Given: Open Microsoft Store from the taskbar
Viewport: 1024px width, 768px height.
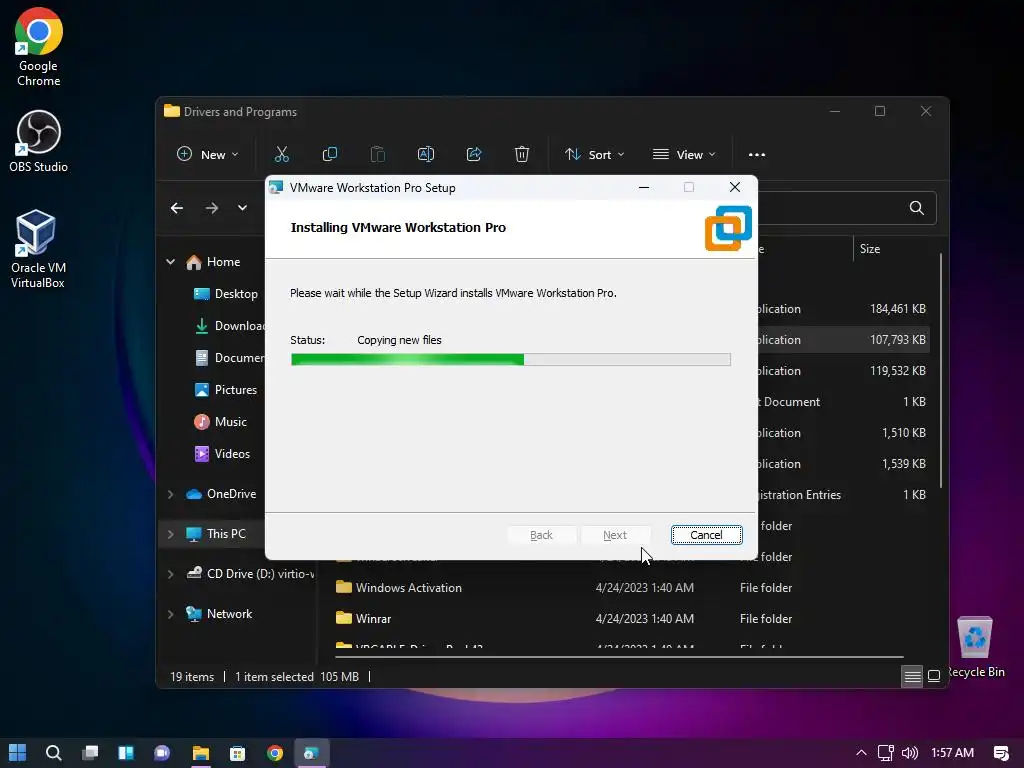Looking at the screenshot, I should tap(238, 753).
